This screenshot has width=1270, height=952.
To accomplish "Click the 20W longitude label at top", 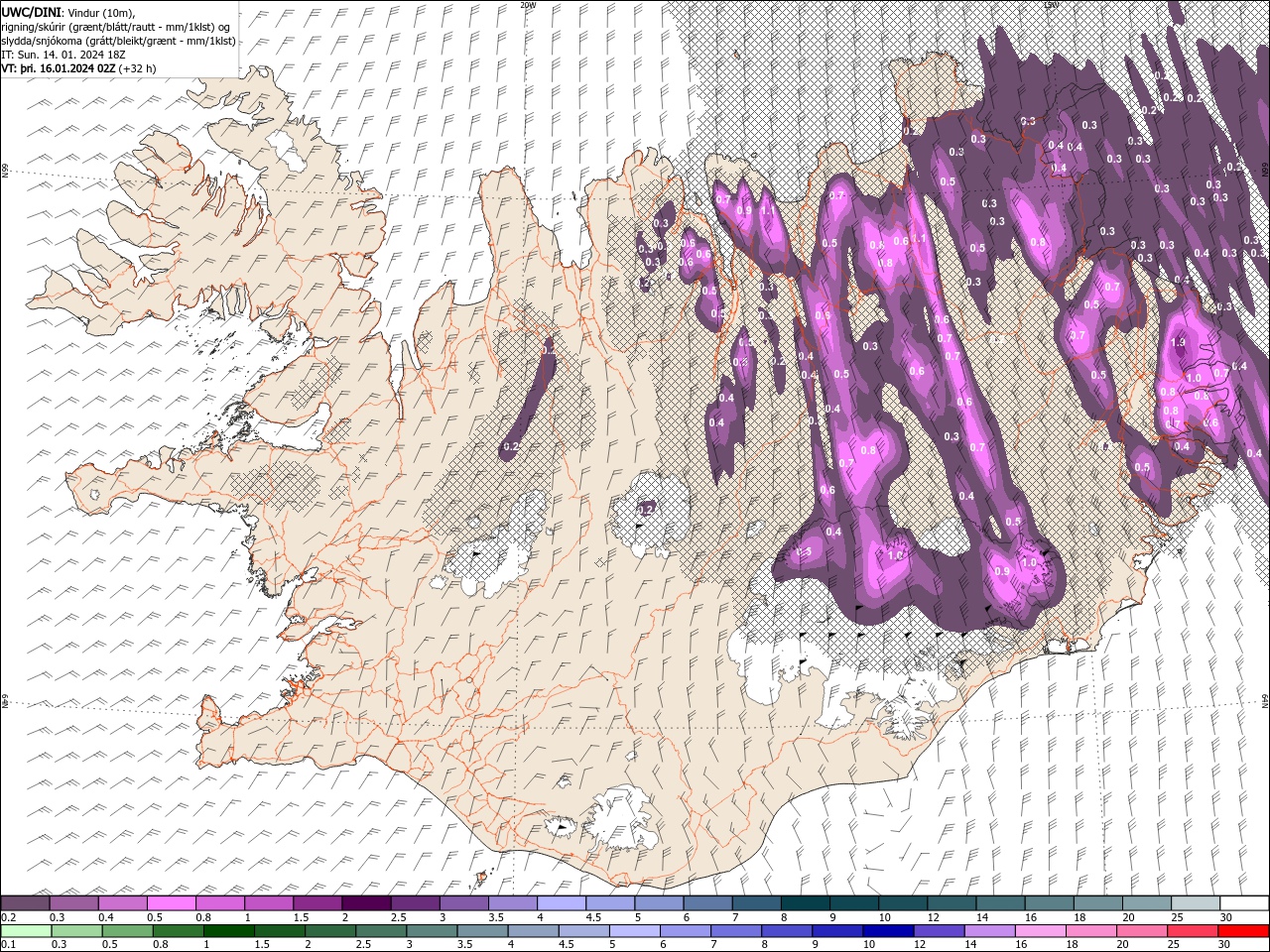I will [528, 5].
